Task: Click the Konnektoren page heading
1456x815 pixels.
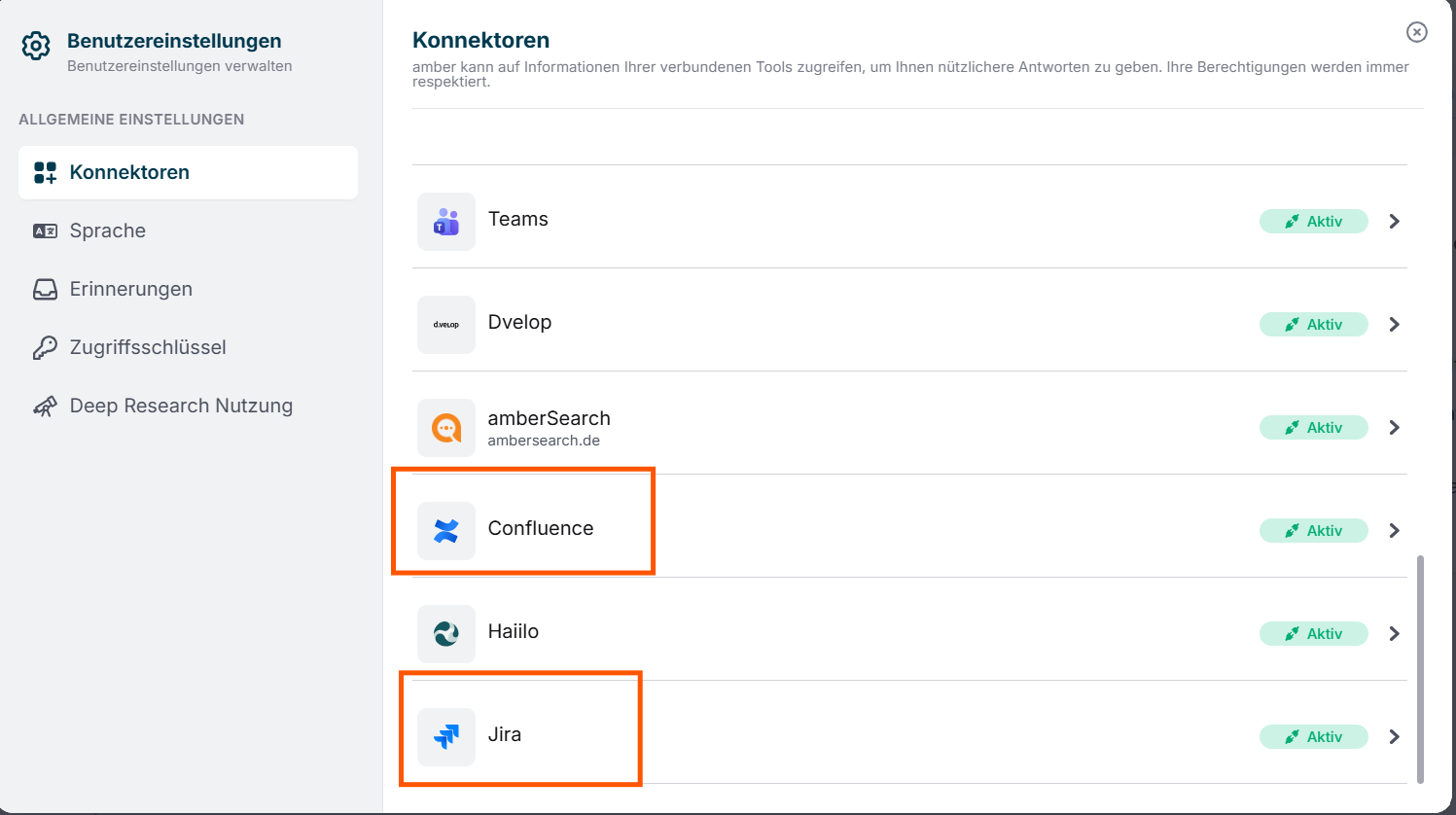Action: pos(480,40)
